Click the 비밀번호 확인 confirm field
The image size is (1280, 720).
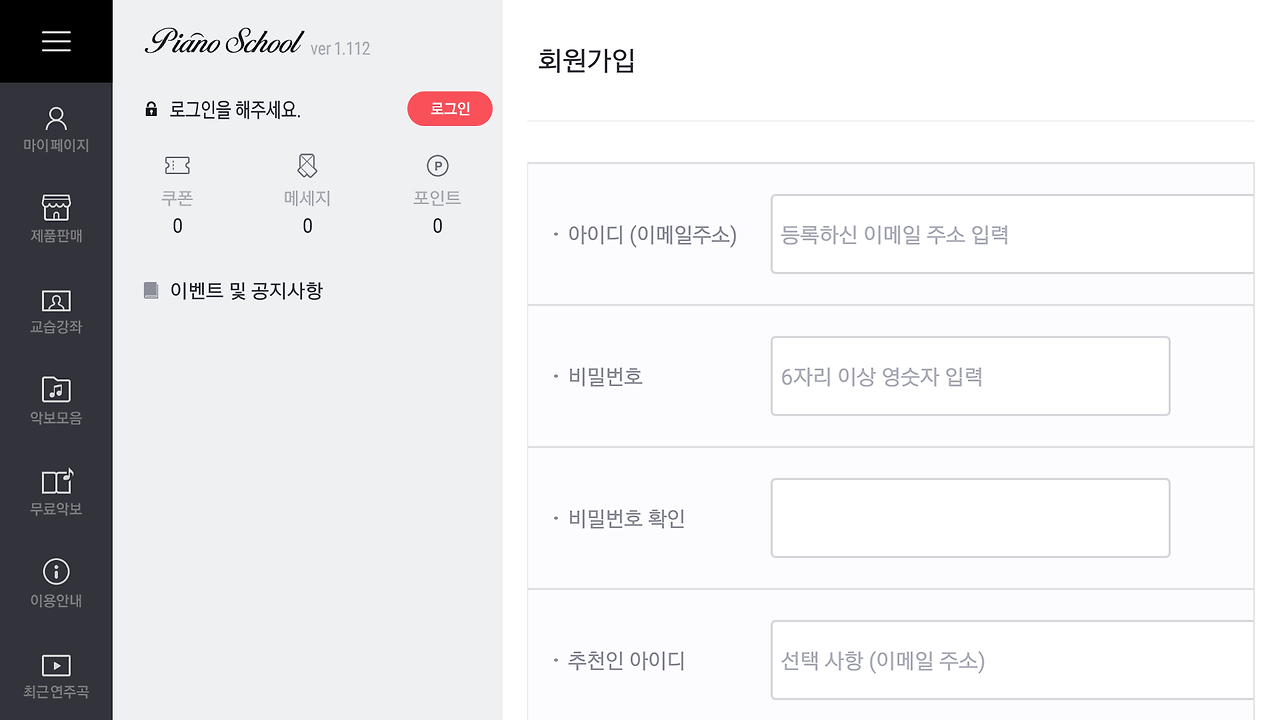969,518
